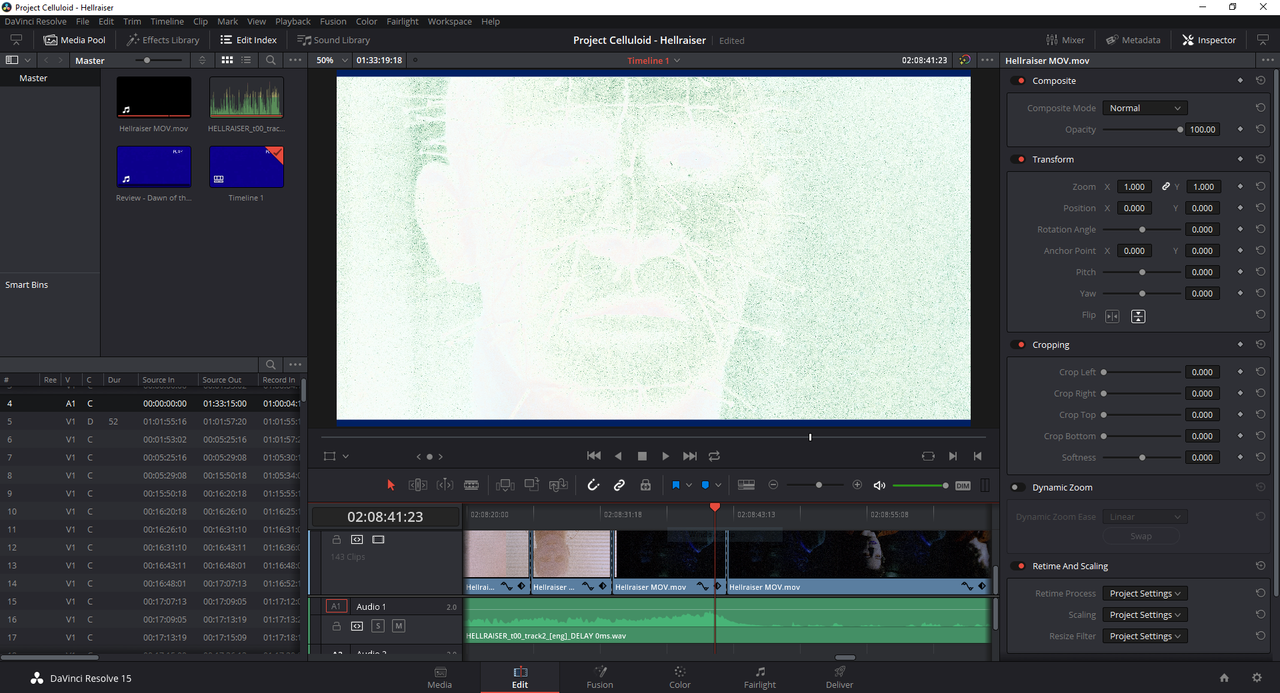This screenshot has height=693, width=1280.
Task: Open the Sound Library panel
Action: click(334, 40)
